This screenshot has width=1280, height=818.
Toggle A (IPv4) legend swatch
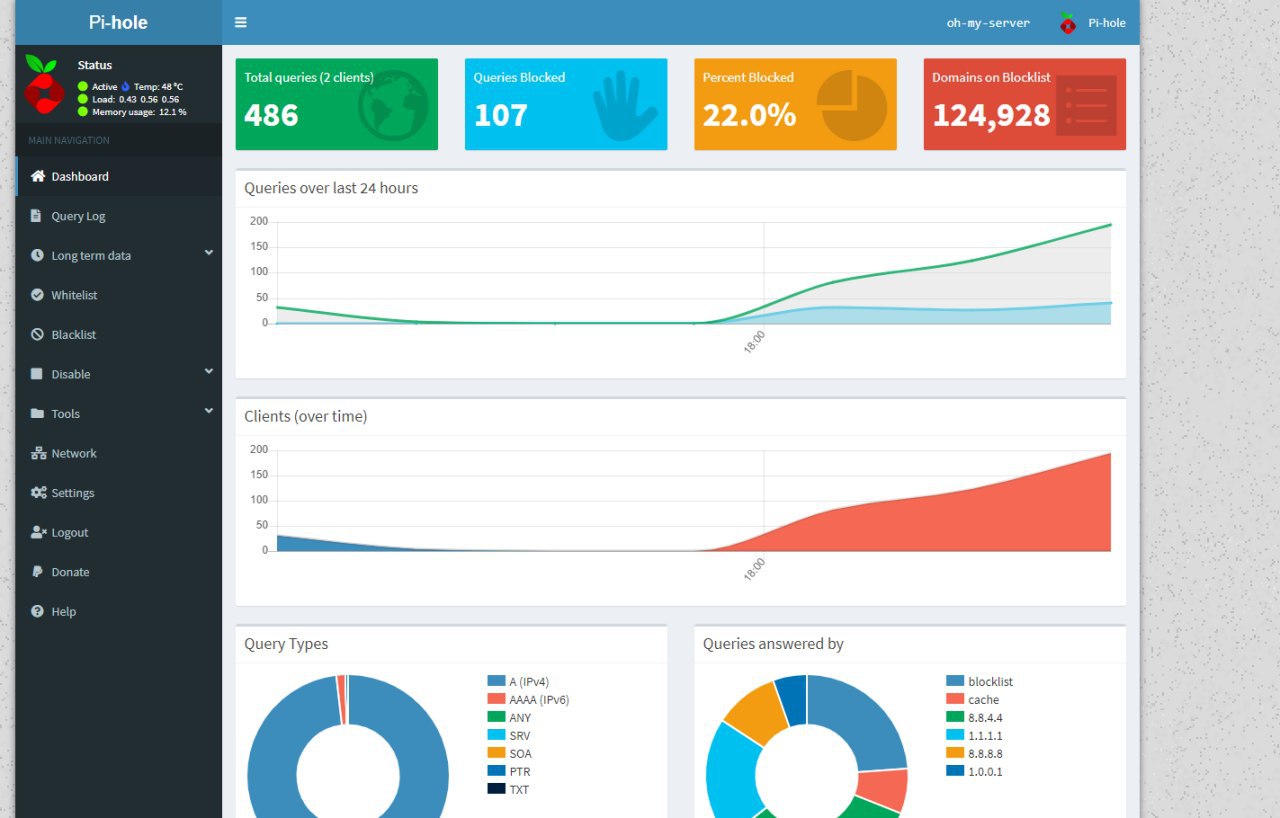tap(496, 682)
